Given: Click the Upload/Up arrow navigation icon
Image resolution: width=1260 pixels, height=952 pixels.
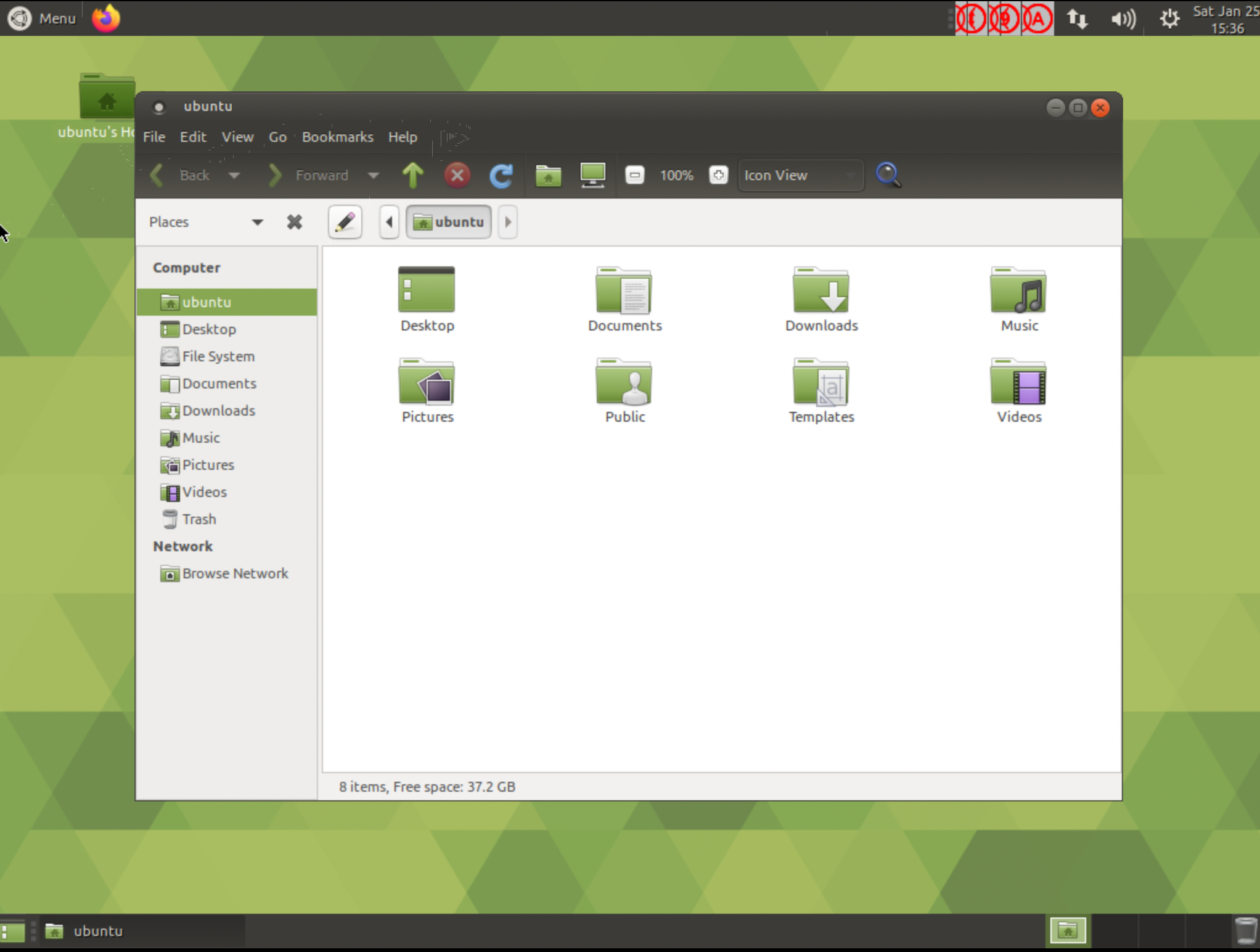Looking at the screenshot, I should click(x=412, y=175).
